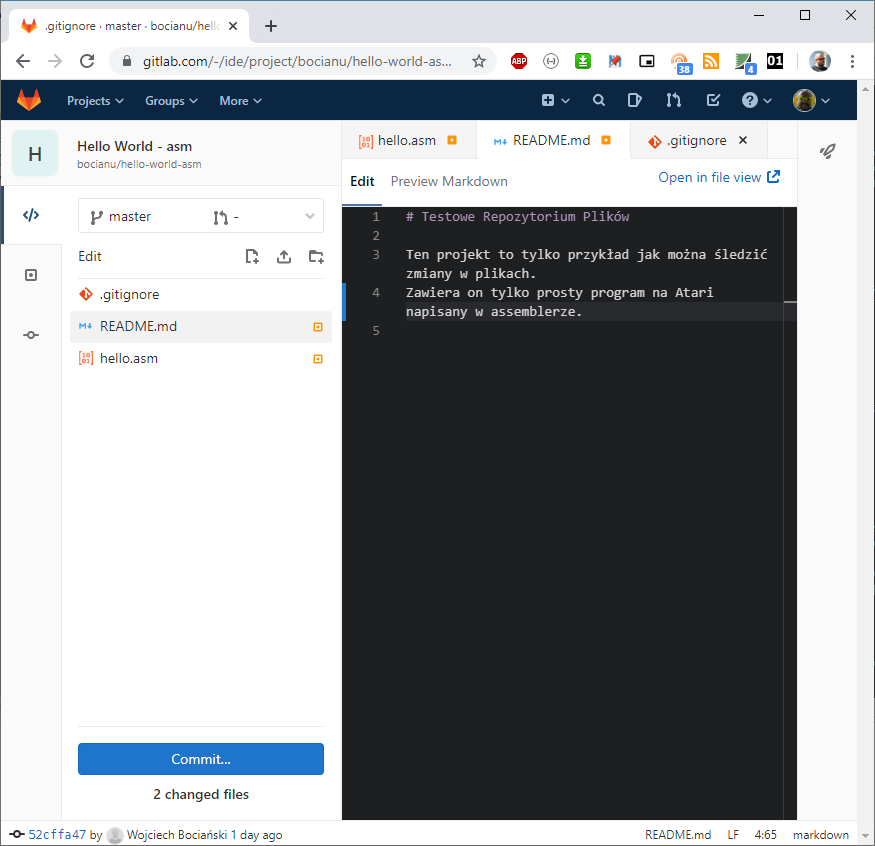Open the search icon in the top navbar
Viewport: 875px width, 846px height.
598,100
